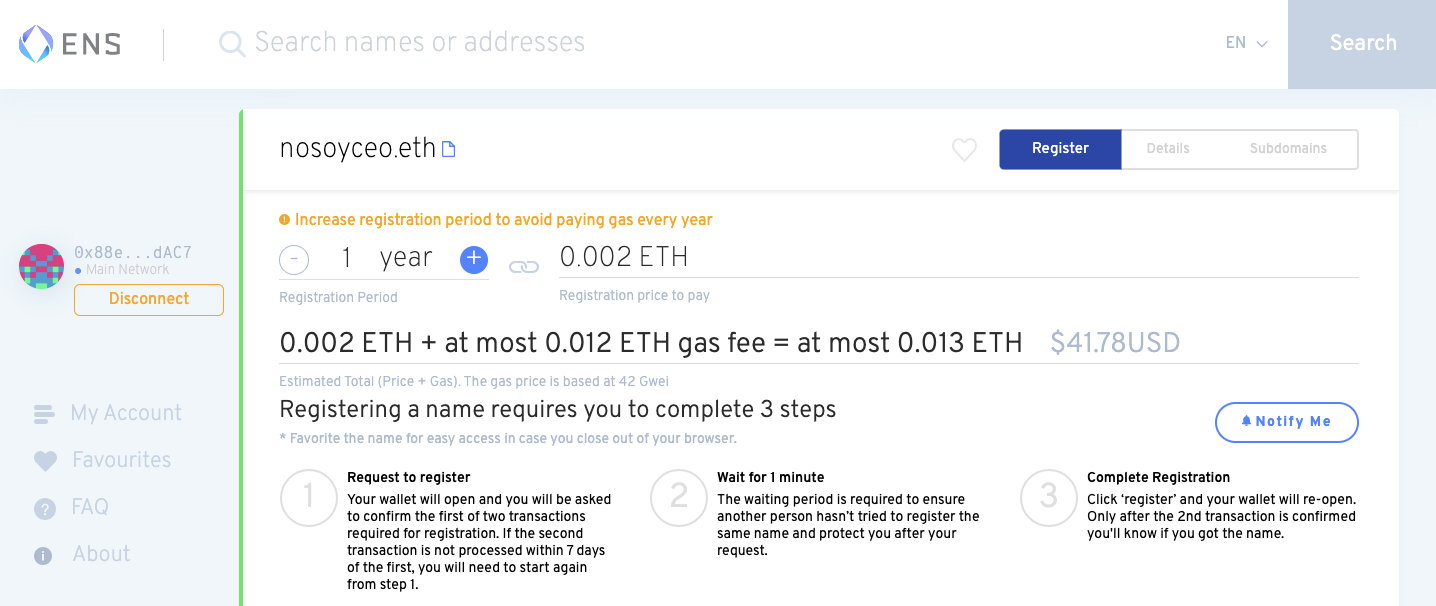The height and width of the screenshot is (606, 1436).
Task: Click the magnifying glass in the search bar
Action: (231, 43)
